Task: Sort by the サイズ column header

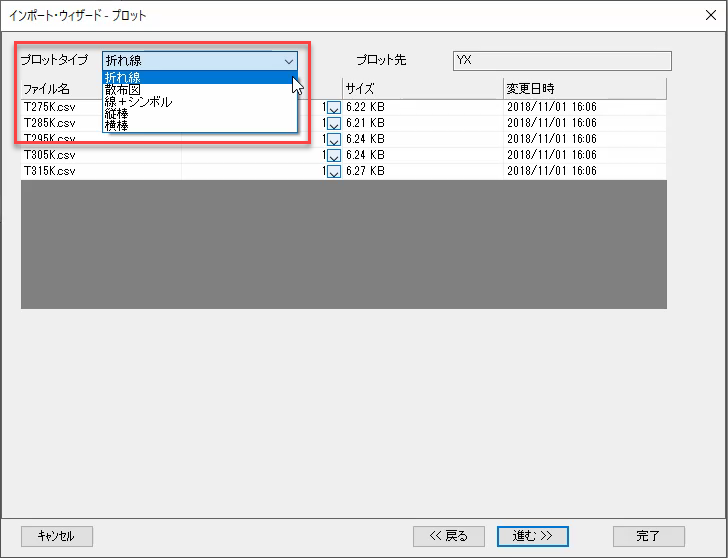Action: (x=423, y=89)
